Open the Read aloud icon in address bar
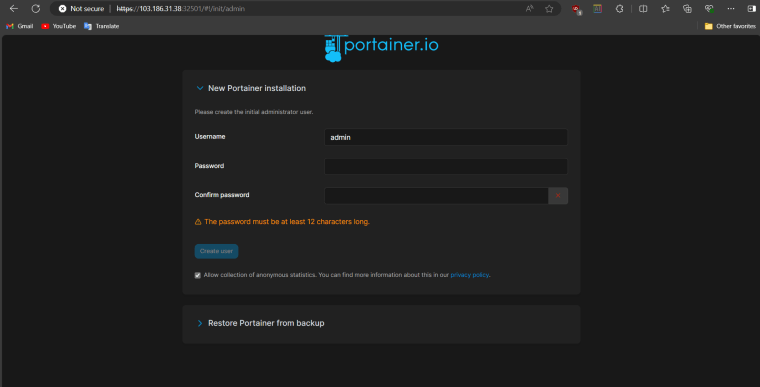Viewport: 760px width, 387px height. (529, 9)
